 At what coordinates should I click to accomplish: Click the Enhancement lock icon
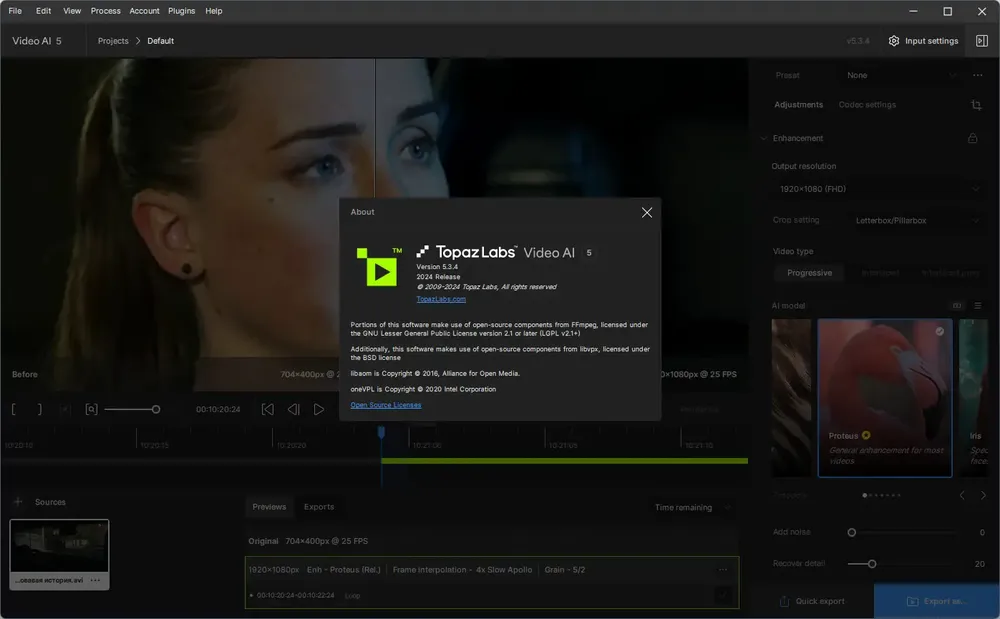[x=973, y=138]
